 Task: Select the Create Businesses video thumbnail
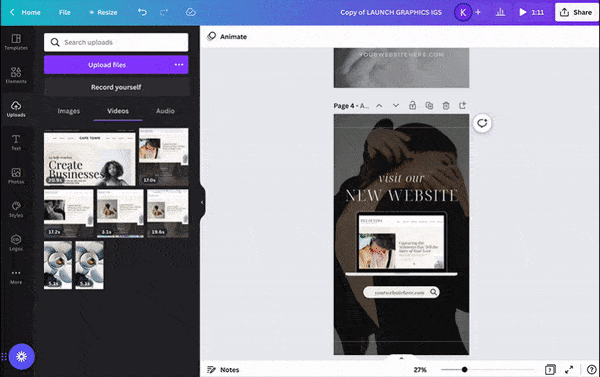[90, 158]
